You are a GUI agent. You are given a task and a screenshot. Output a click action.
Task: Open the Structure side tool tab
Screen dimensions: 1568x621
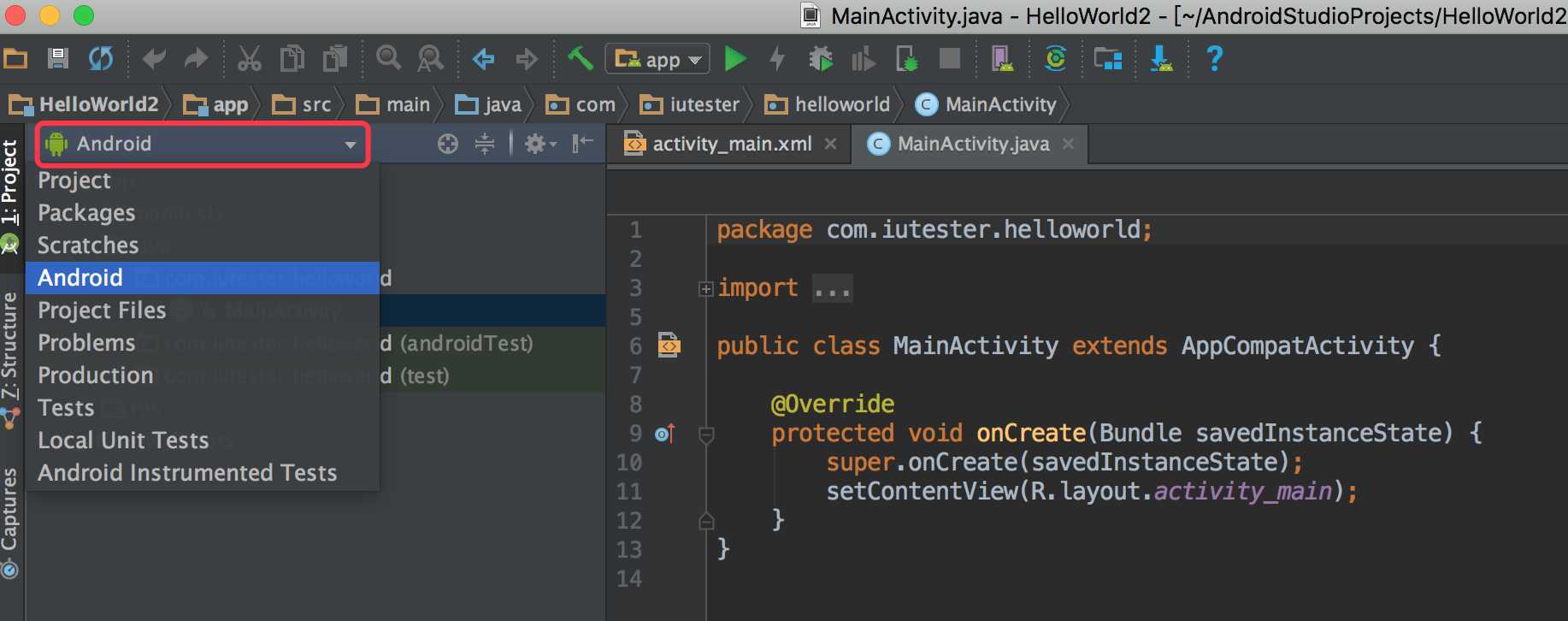[10, 359]
